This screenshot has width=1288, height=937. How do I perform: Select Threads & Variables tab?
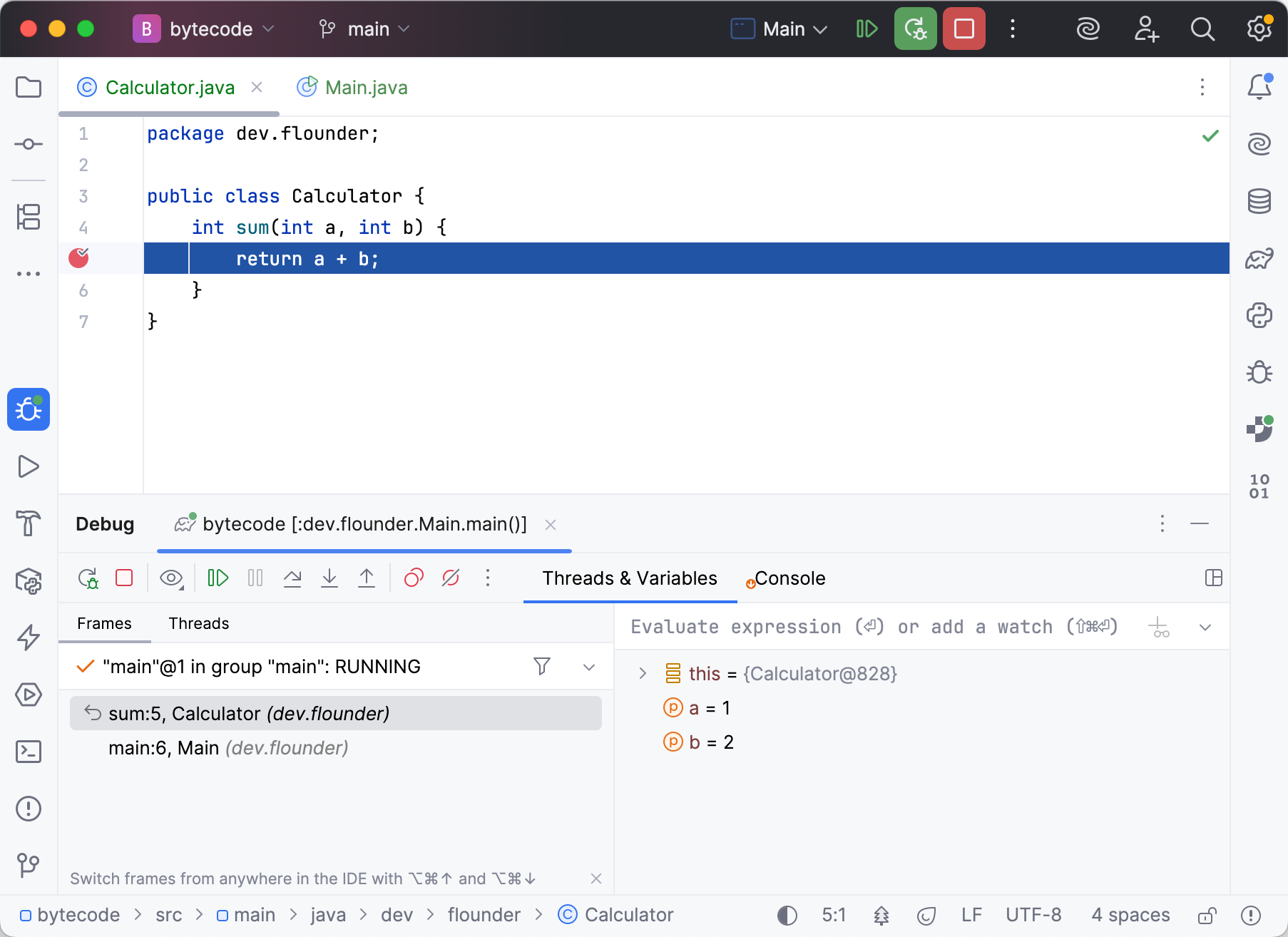(x=630, y=578)
